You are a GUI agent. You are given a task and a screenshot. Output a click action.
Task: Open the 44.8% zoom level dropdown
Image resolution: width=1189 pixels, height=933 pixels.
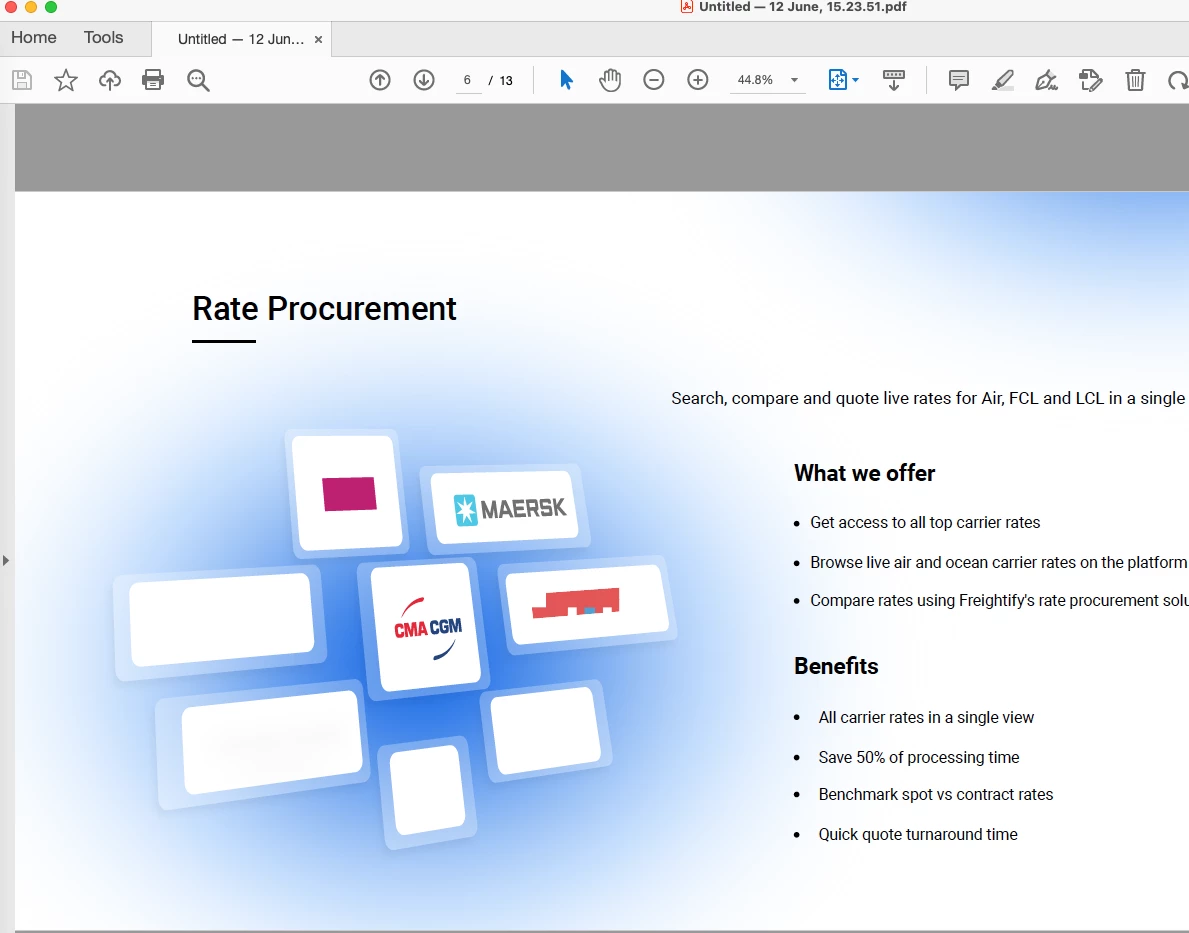click(x=767, y=80)
